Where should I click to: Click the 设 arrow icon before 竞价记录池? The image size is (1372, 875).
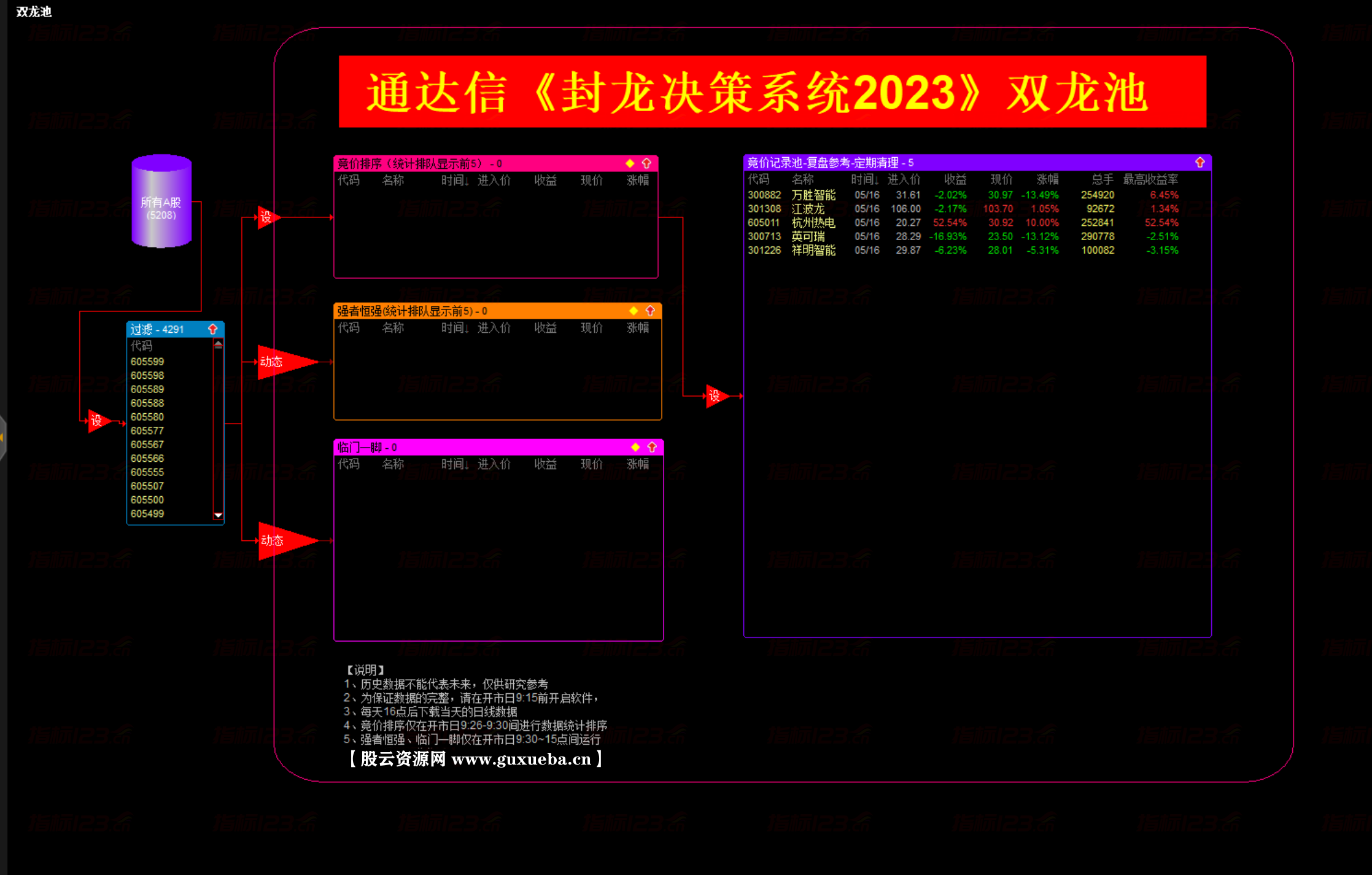(x=716, y=397)
